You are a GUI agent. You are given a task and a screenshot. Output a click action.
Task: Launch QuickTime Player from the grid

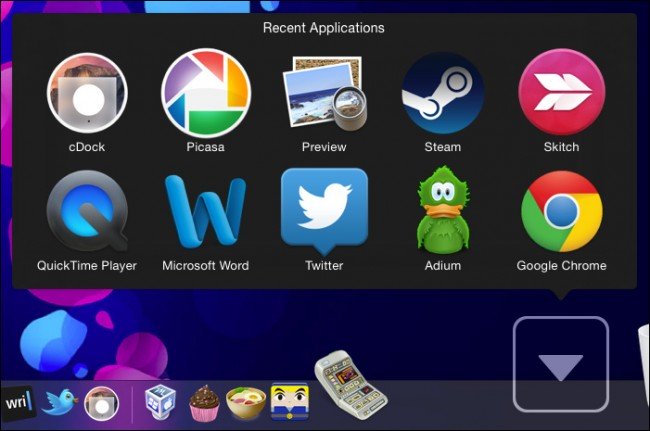pyautogui.click(x=87, y=211)
